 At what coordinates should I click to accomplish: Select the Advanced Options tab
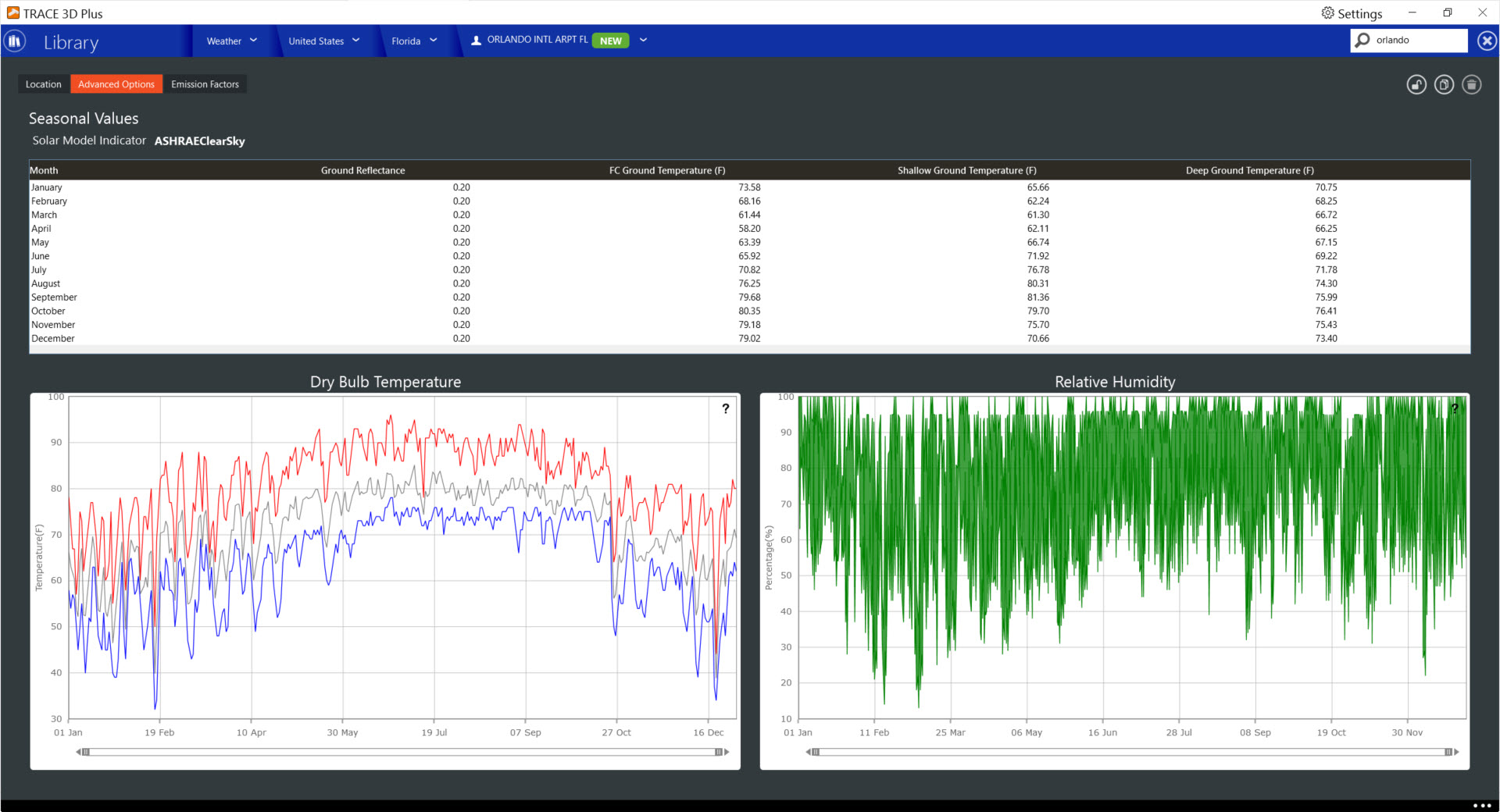(x=116, y=84)
